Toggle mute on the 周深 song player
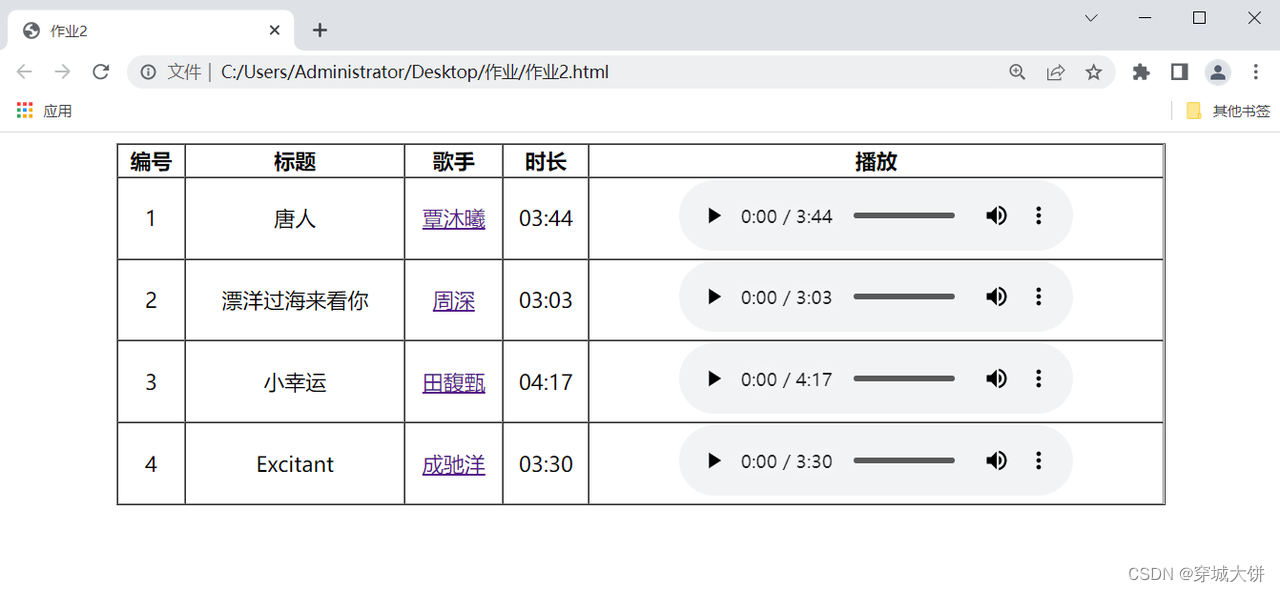1280x592 pixels. (x=996, y=297)
